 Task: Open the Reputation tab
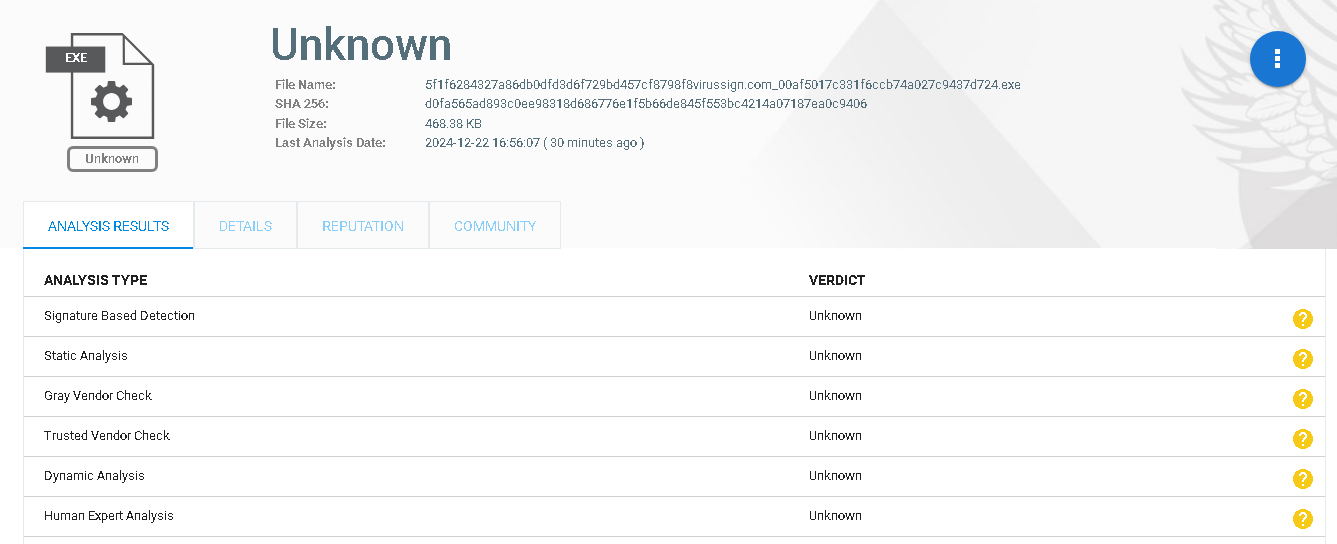(x=363, y=226)
